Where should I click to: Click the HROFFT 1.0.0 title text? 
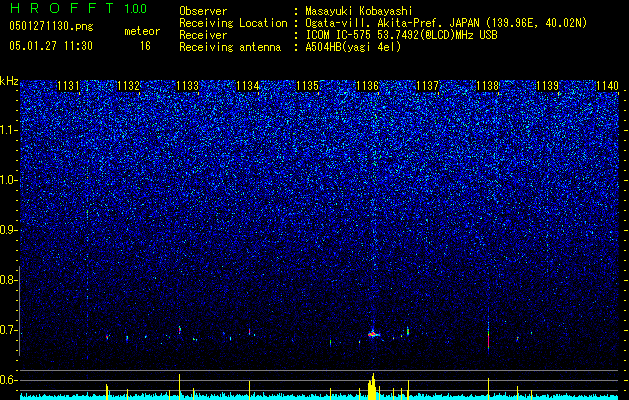click(78, 8)
